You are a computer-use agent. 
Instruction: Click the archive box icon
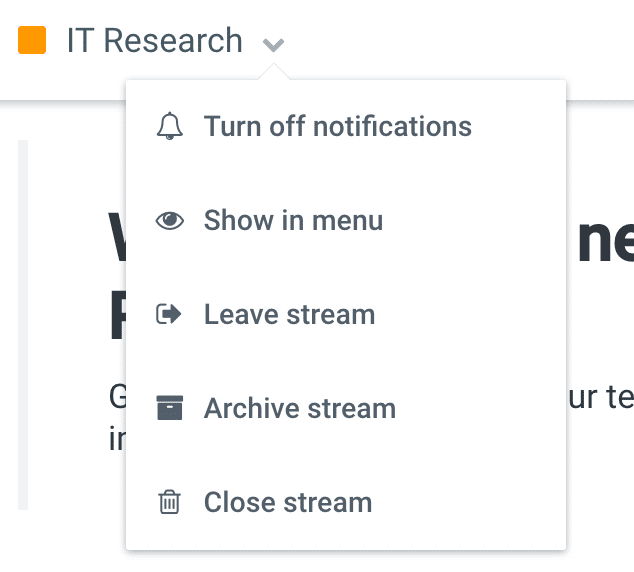(x=170, y=408)
